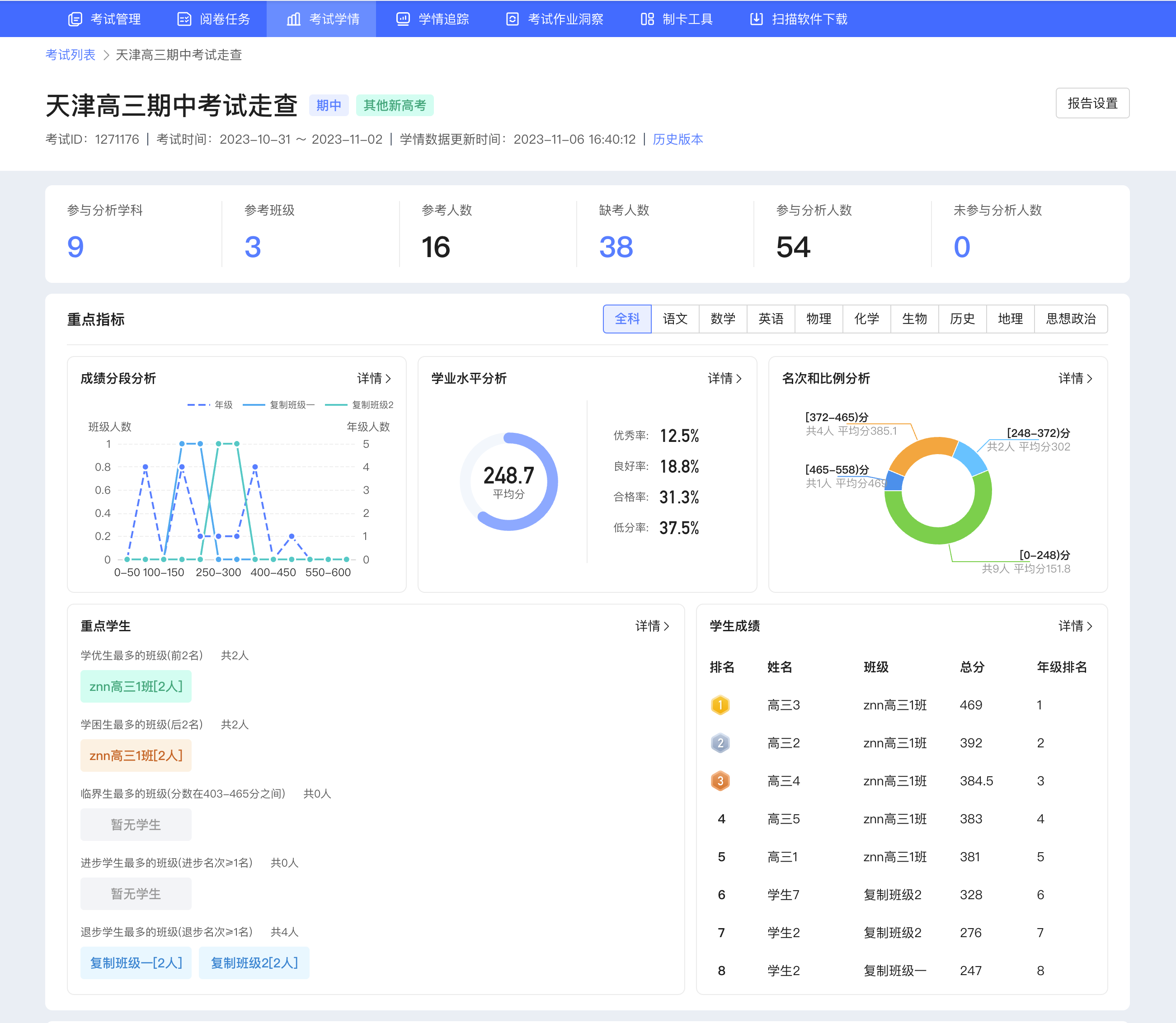
Task: Expand 详情 for 重点学生
Action: (x=653, y=626)
